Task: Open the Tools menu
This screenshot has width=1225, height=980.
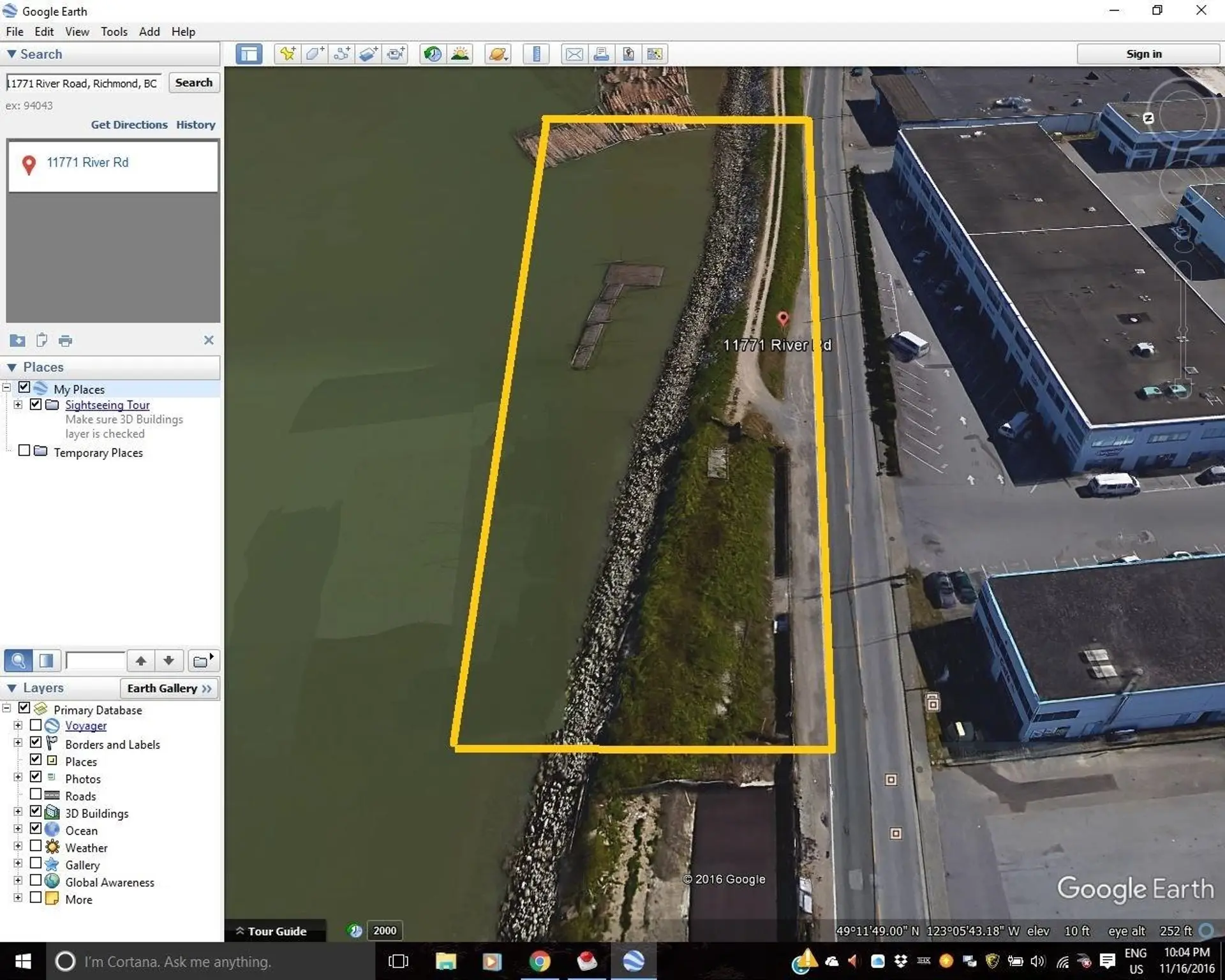Action: (x=114, y=32)
